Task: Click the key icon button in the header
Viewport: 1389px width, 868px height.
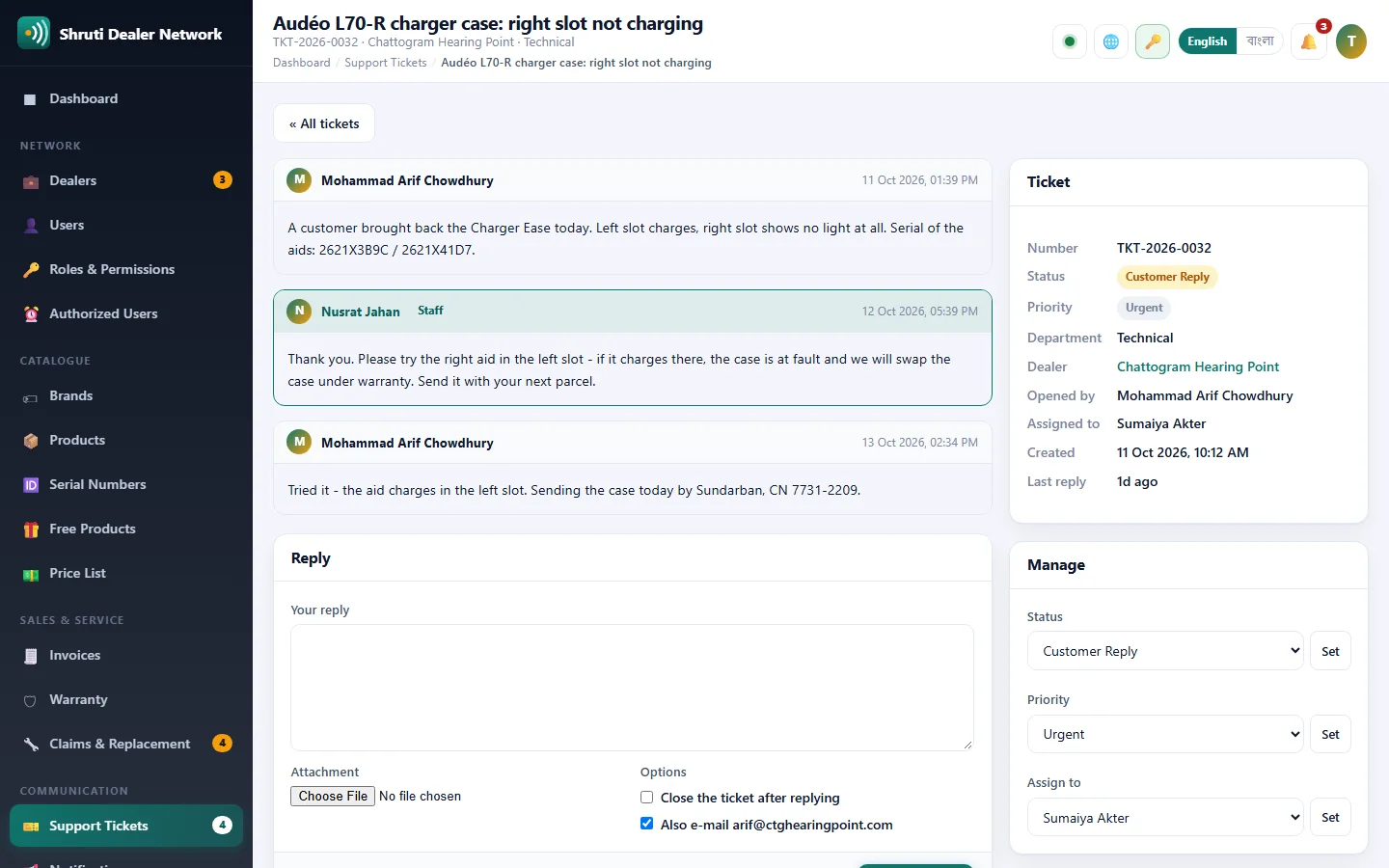Action: [x=1153, y=41]
